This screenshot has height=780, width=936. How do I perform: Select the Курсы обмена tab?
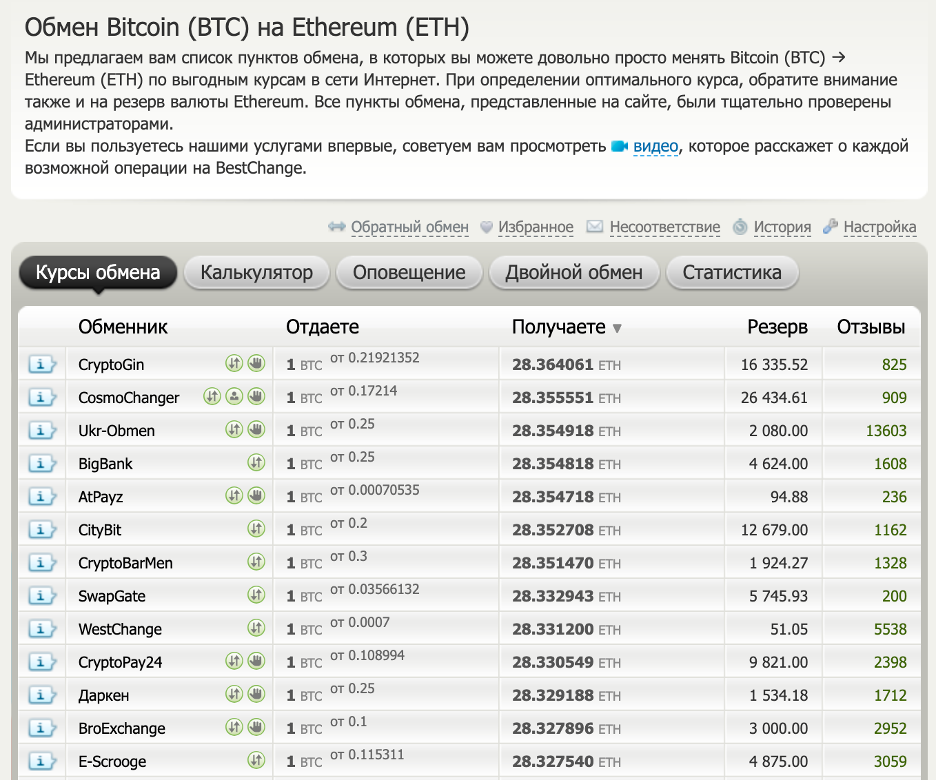98,273
